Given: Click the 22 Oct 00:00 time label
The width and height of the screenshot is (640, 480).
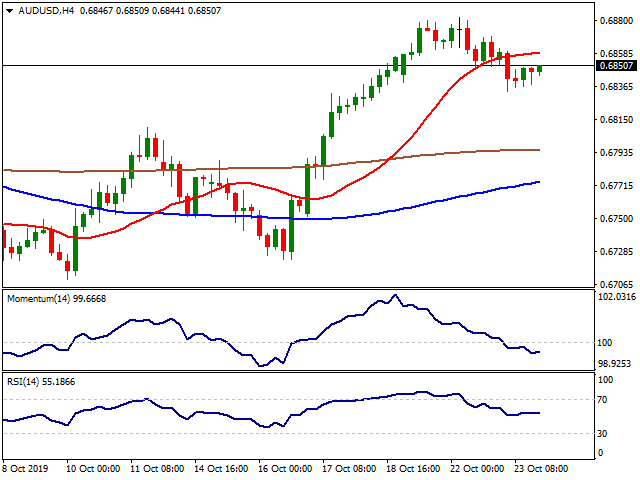Looking at the screenshot, I should (x=477, y=469).
